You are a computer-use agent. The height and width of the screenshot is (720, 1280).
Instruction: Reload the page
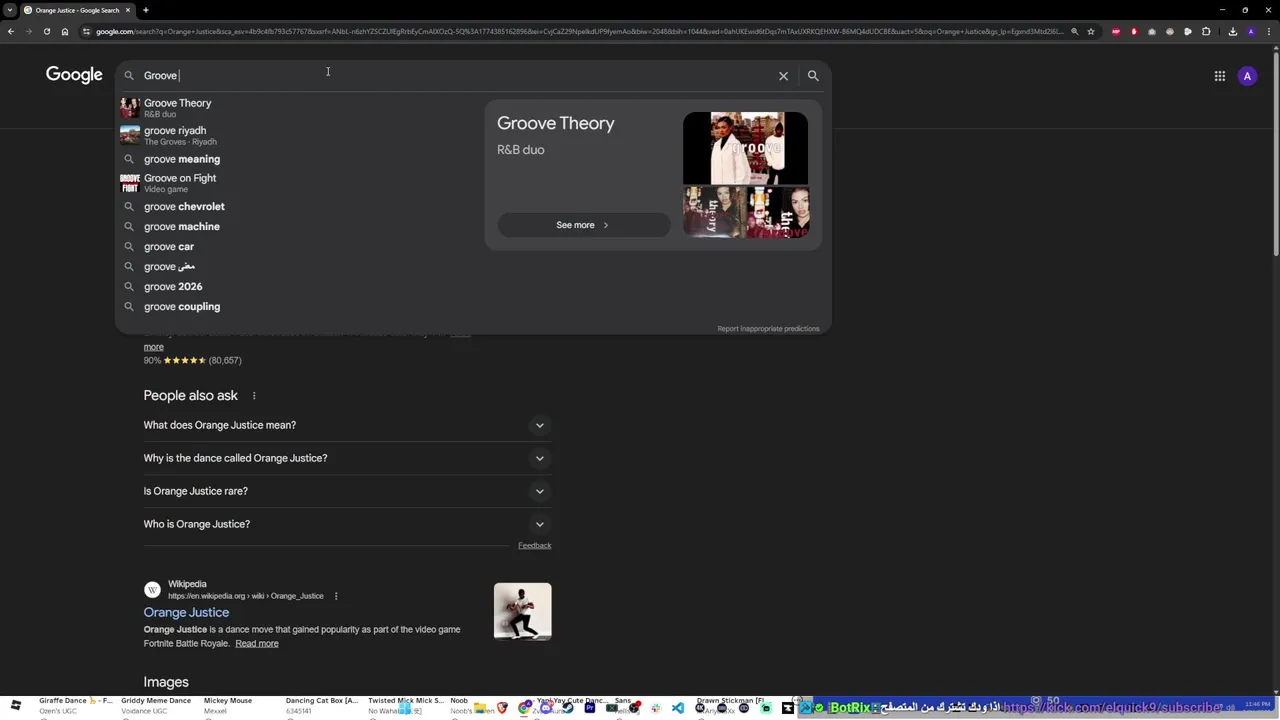(x=46, y=31)
